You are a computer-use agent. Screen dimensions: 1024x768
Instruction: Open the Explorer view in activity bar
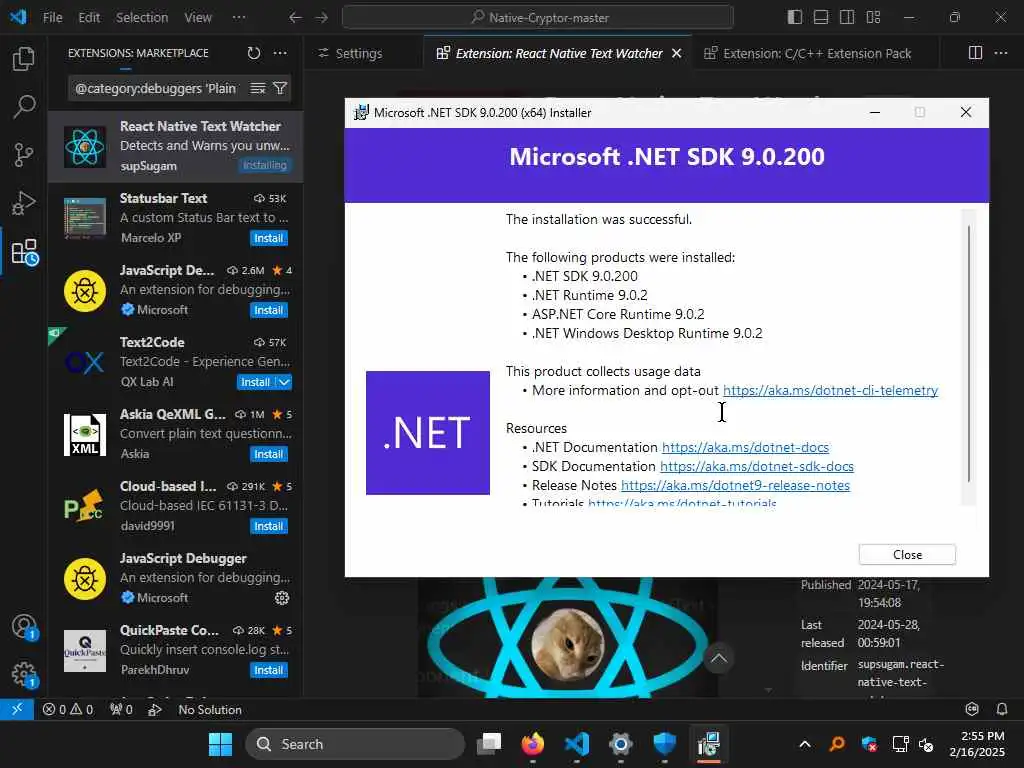point(24,59)
